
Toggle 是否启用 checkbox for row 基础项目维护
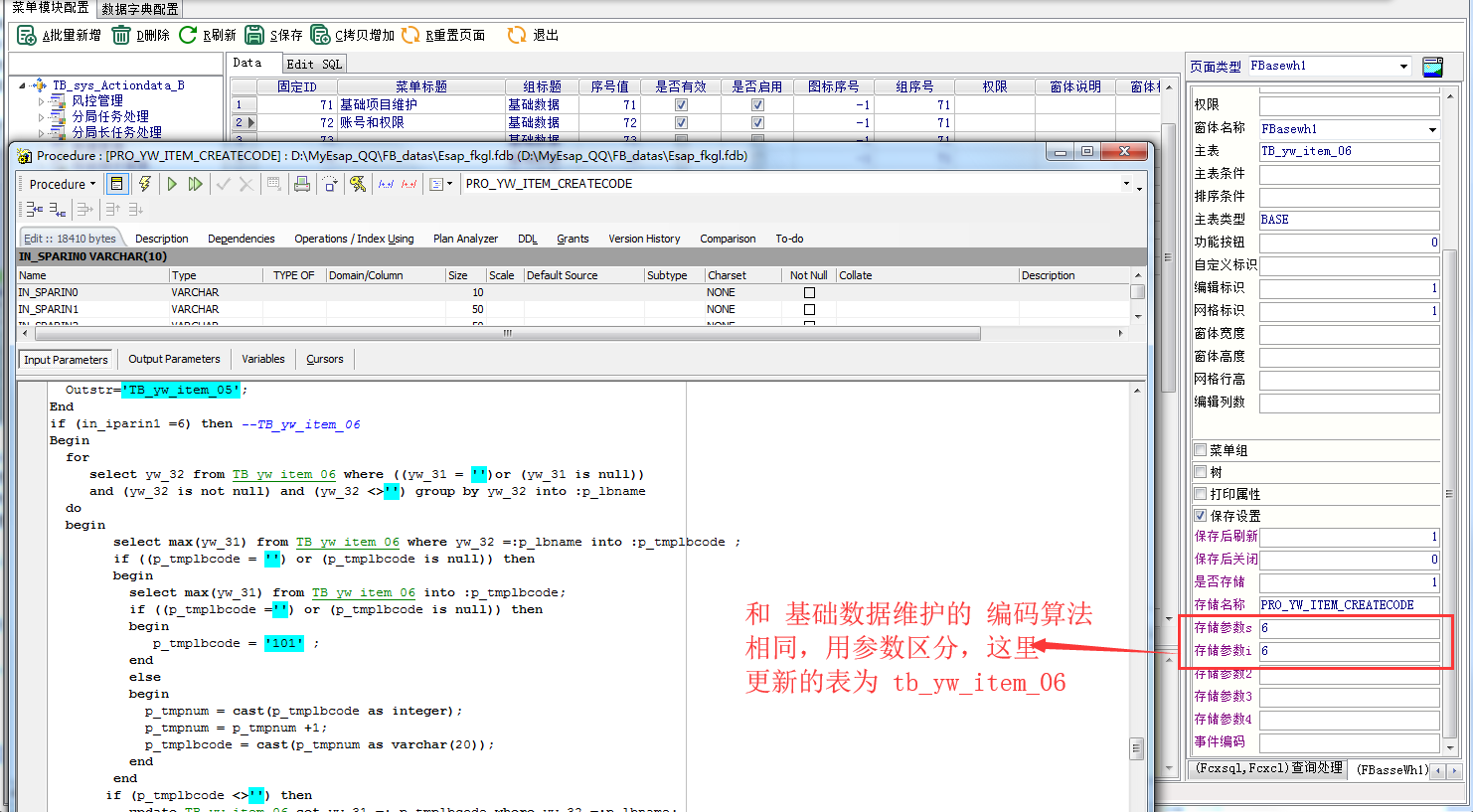pyautogui.click(x=757, y=104)
